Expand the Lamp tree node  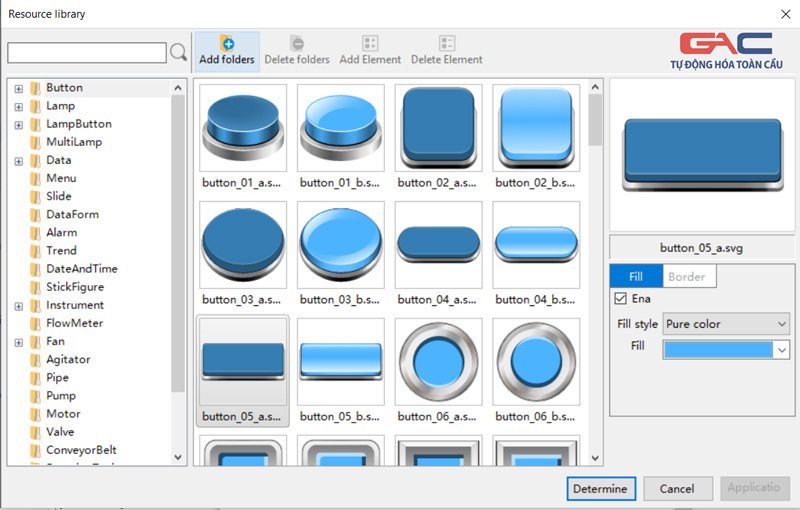[18, 107]
